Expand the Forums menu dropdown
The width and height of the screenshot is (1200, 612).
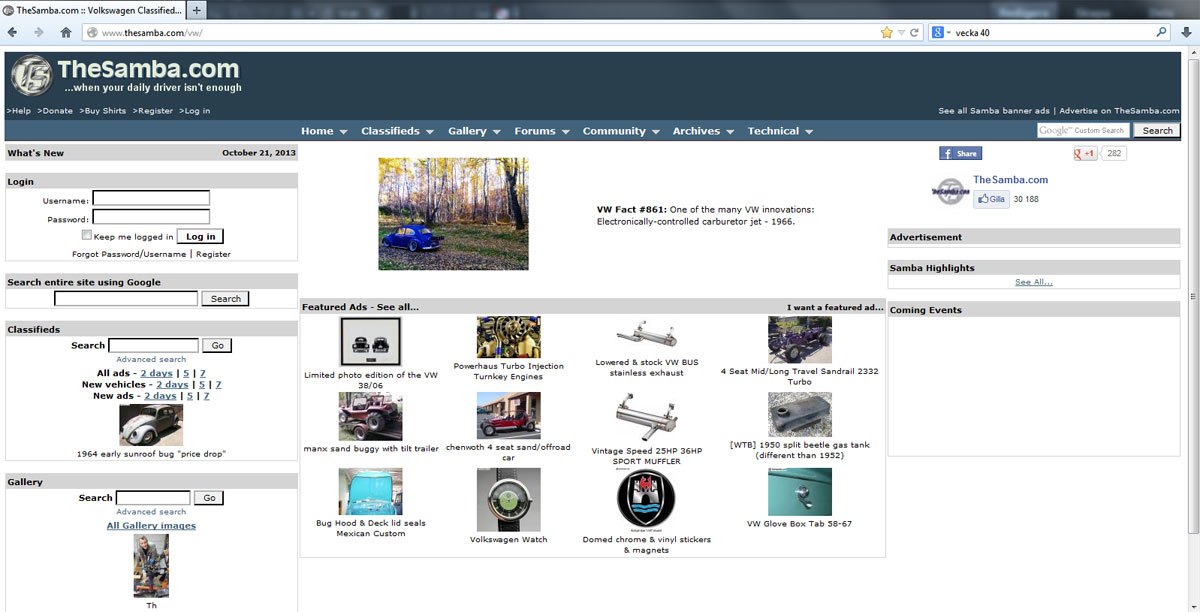541,131
